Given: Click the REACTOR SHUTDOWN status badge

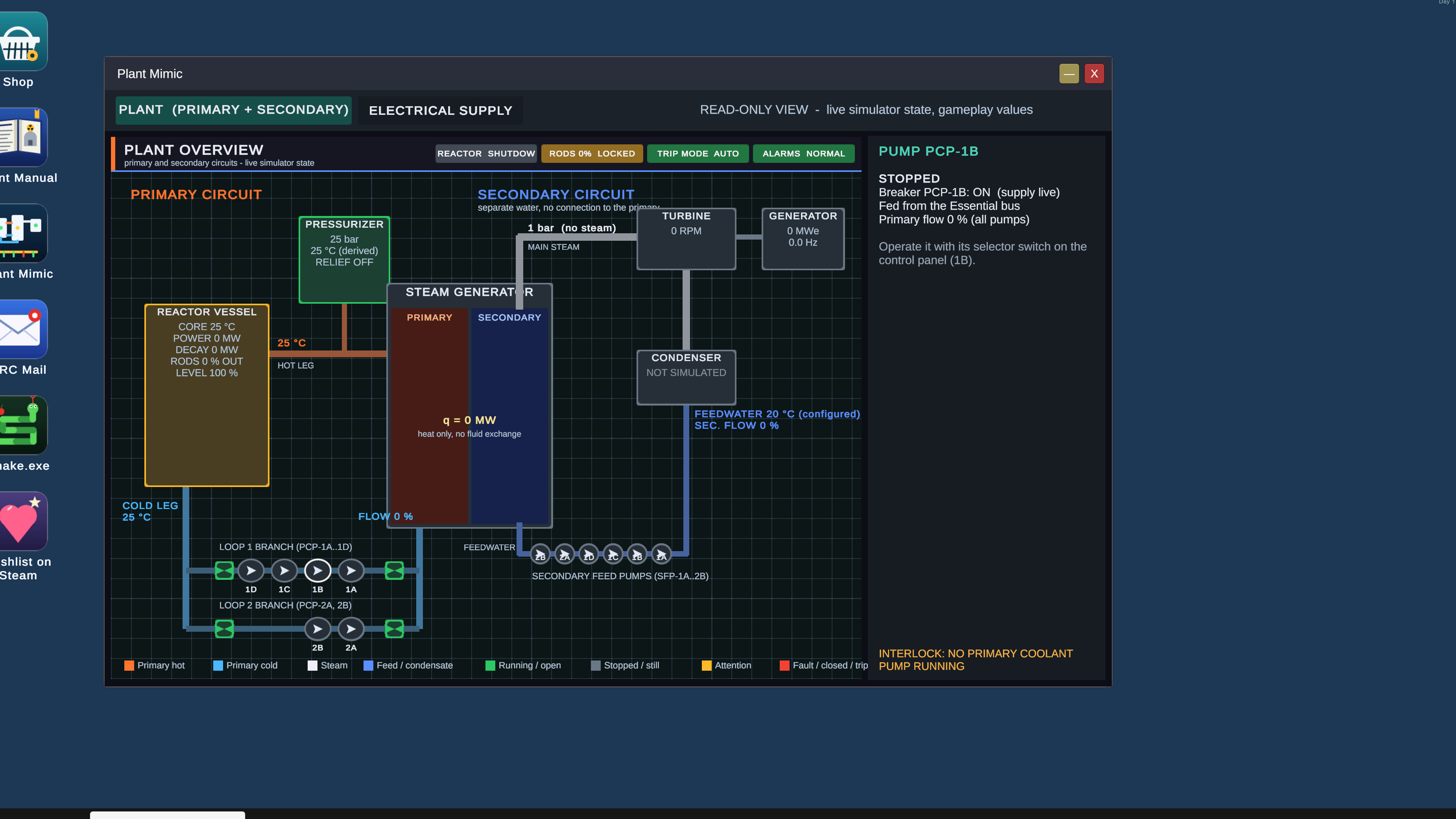Looking at the screenshot, I should click(x=485, y=154).
